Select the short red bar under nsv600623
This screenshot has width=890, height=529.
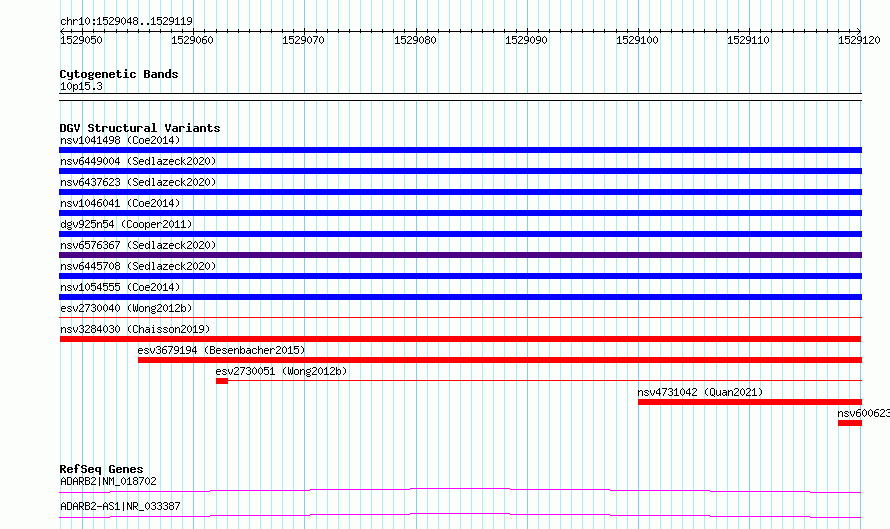pyautogui.click(x=850, y=423)
